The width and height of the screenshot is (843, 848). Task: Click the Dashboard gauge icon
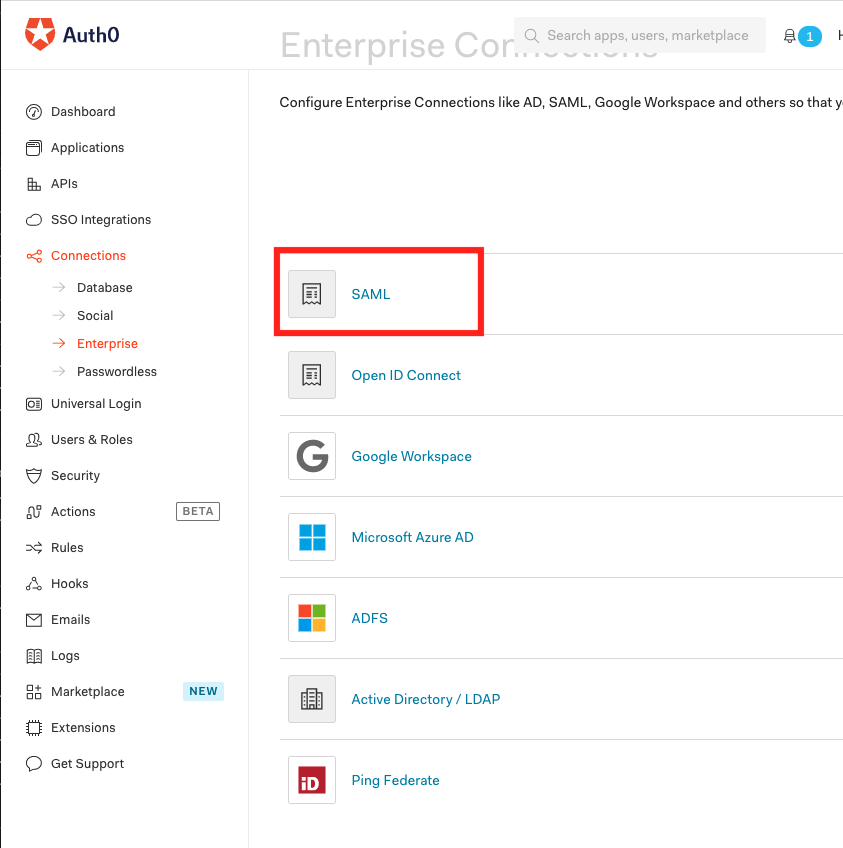pyautogui.click(x=34, y=112)
